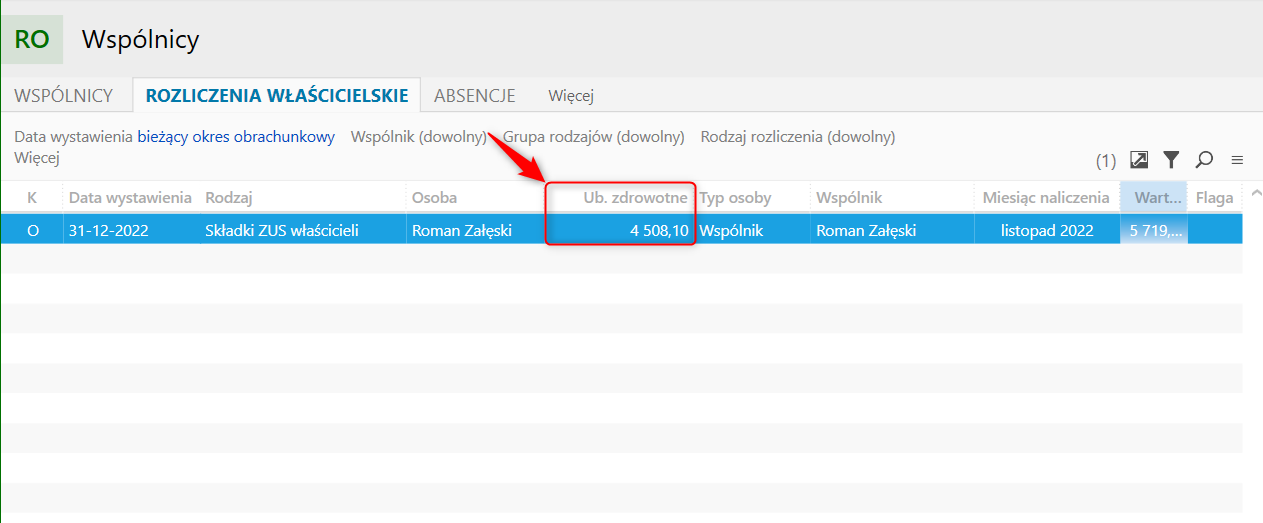Screen dimensions: 1263x523
Task: Sort by the Data wystawienia column header
Action: pos(130,198)
